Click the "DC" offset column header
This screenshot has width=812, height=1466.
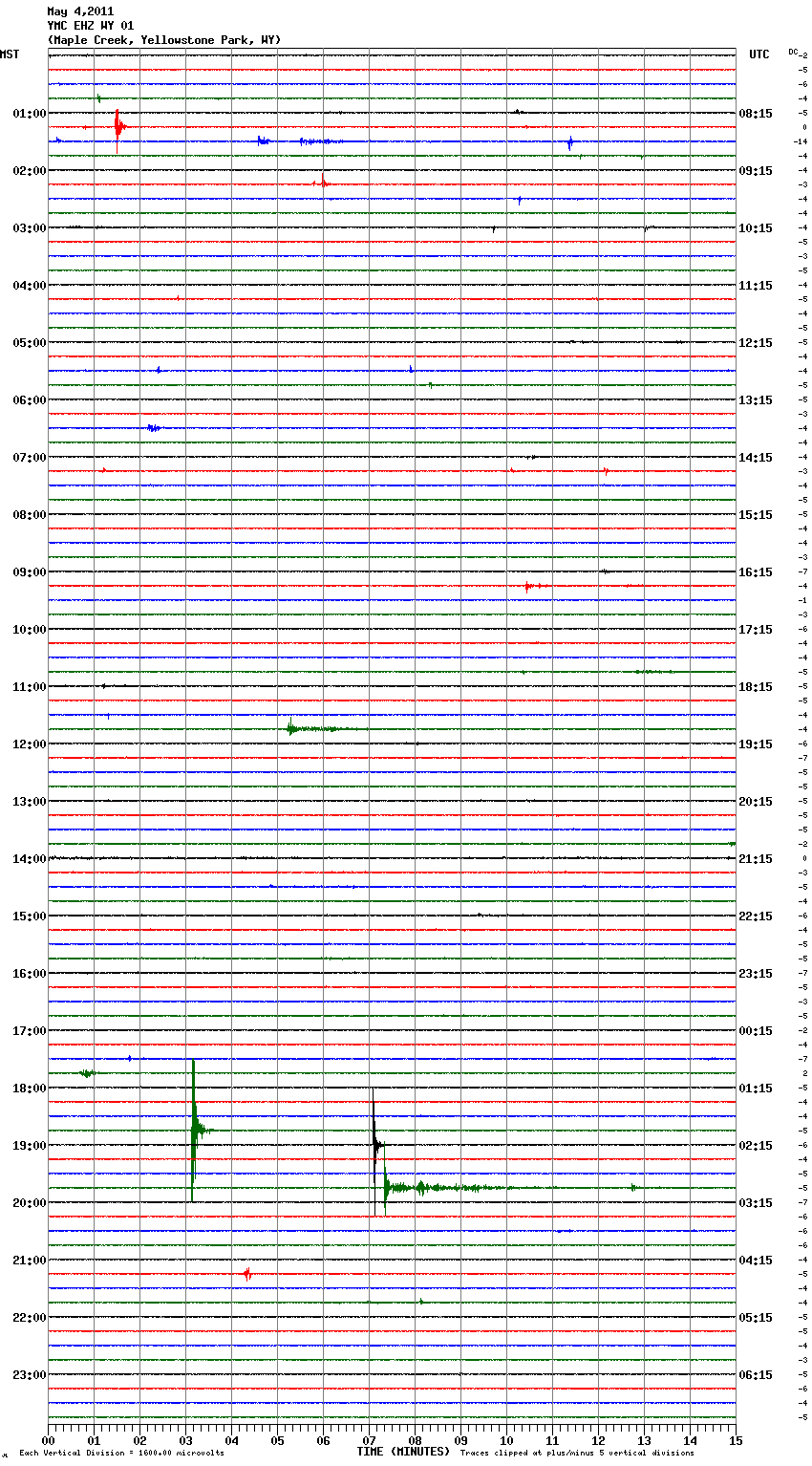pos(793,52)
